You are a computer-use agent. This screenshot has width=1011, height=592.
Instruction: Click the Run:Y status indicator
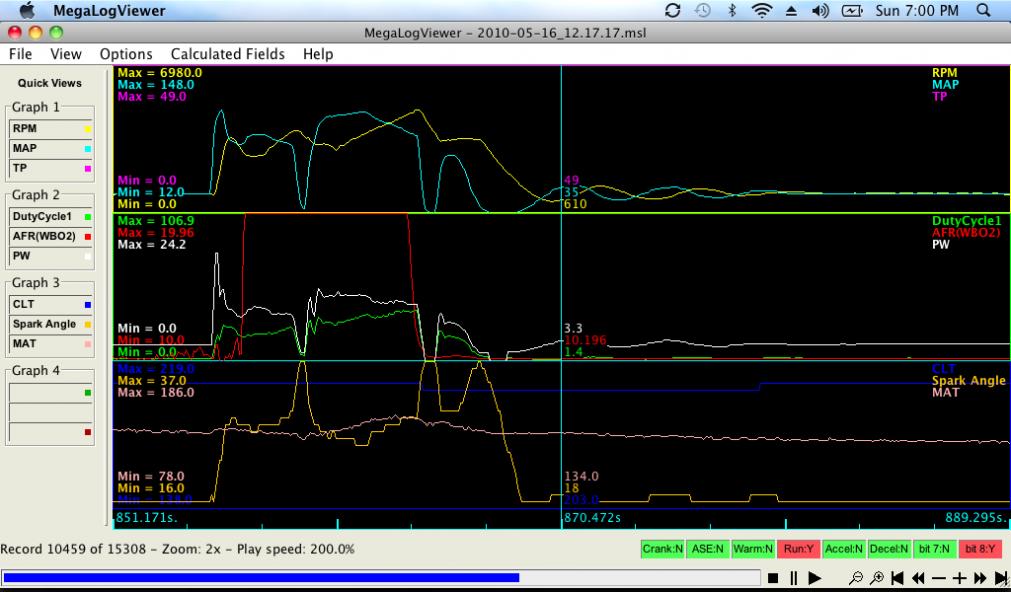coord(798,549)
